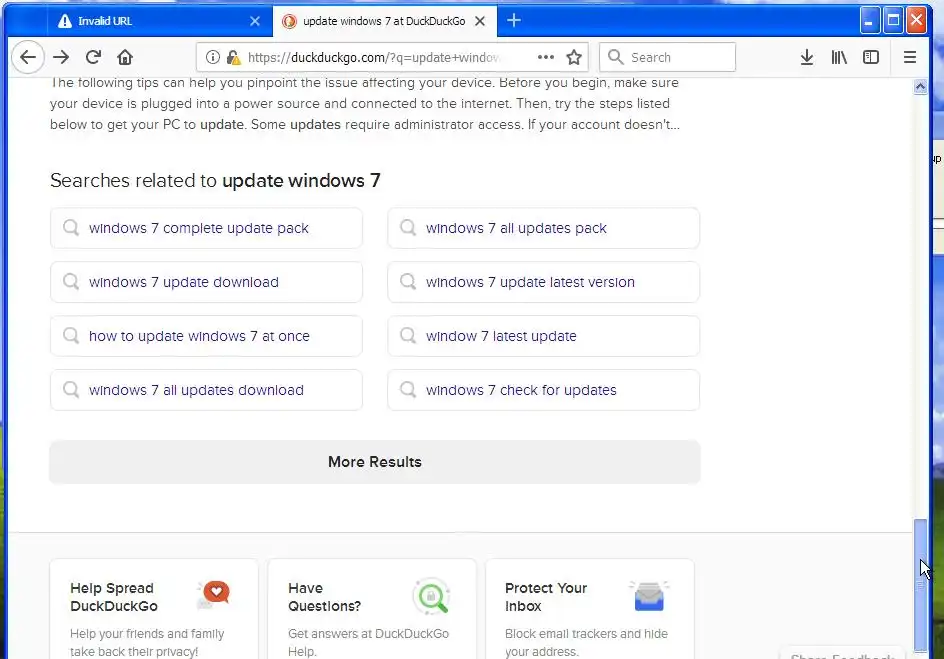Go back to the previous page

(x=28, y=57)
